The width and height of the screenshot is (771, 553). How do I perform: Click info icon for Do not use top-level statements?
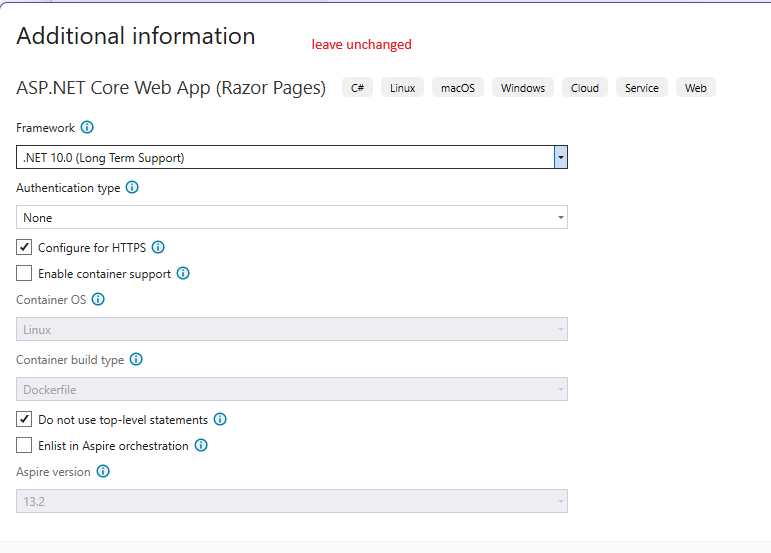coord(220,419)
